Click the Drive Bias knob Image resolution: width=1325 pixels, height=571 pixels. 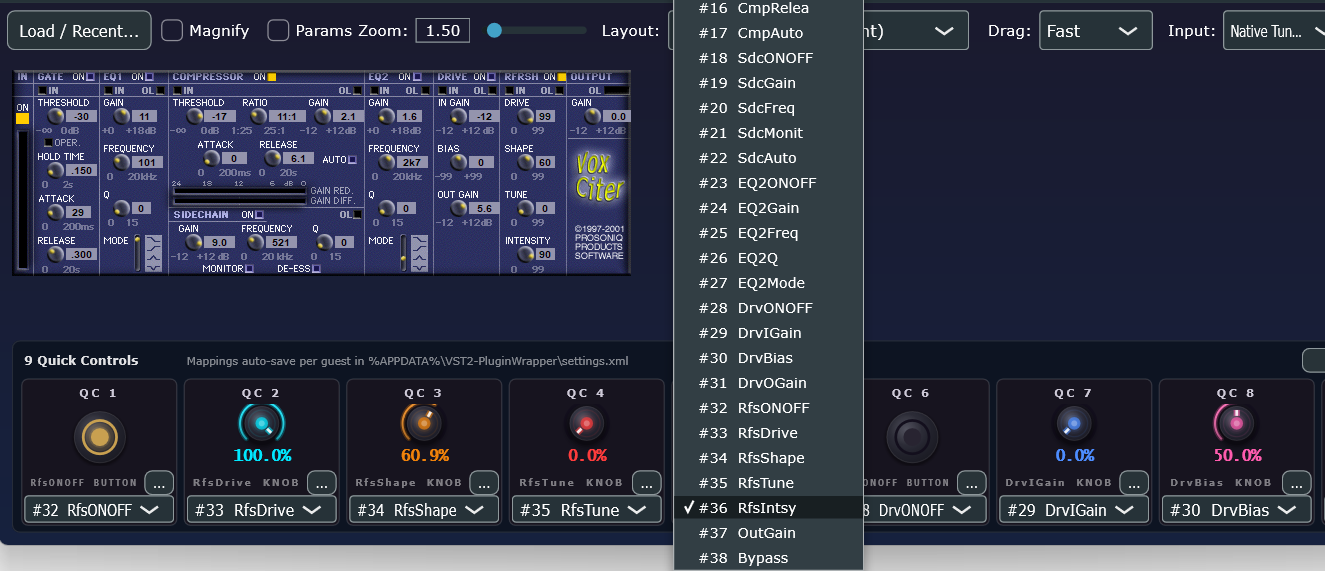458,162
